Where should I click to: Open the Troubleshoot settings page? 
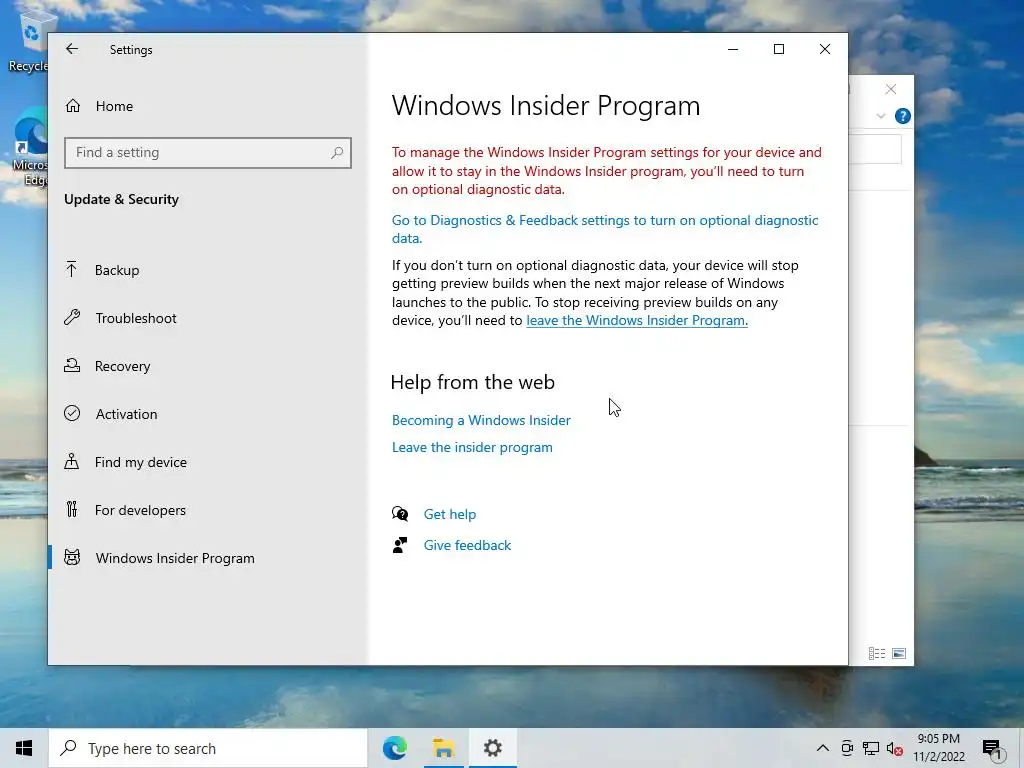click(208, 318)
